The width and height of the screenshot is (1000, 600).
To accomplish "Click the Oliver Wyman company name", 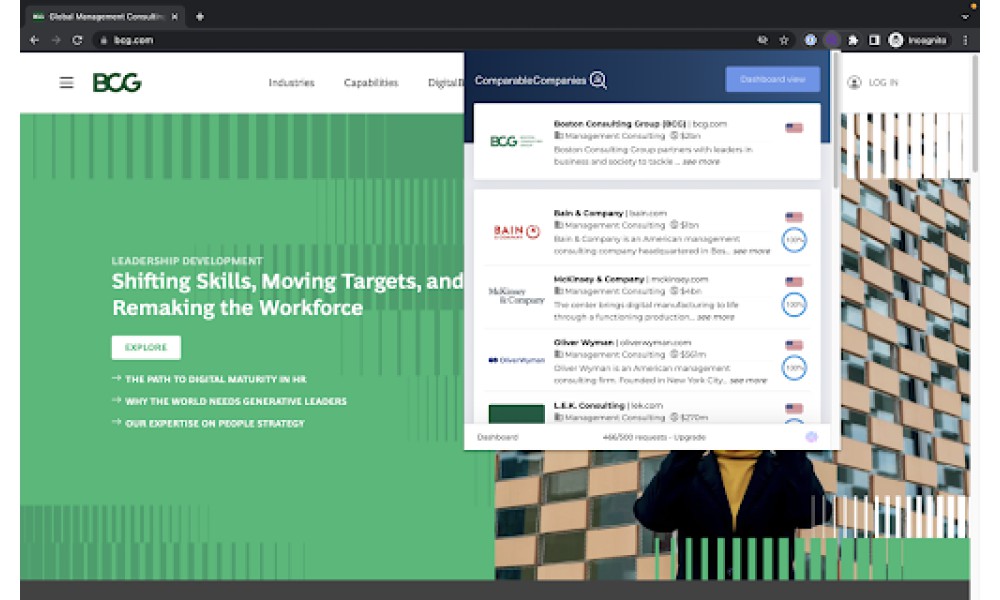I will [x=583, y=342].
